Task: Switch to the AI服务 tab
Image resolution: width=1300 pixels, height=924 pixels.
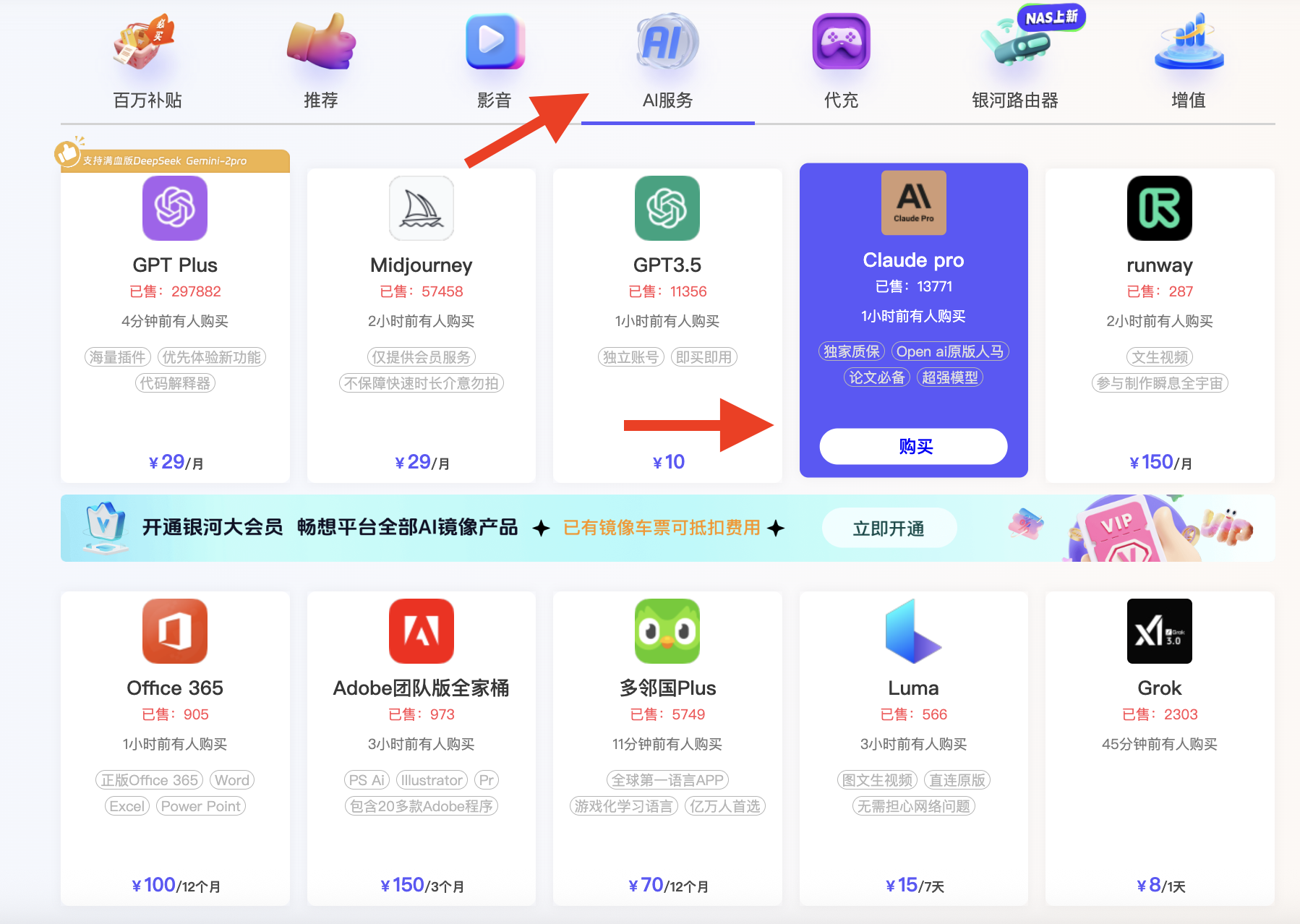Action: click(x=667, y=100)
